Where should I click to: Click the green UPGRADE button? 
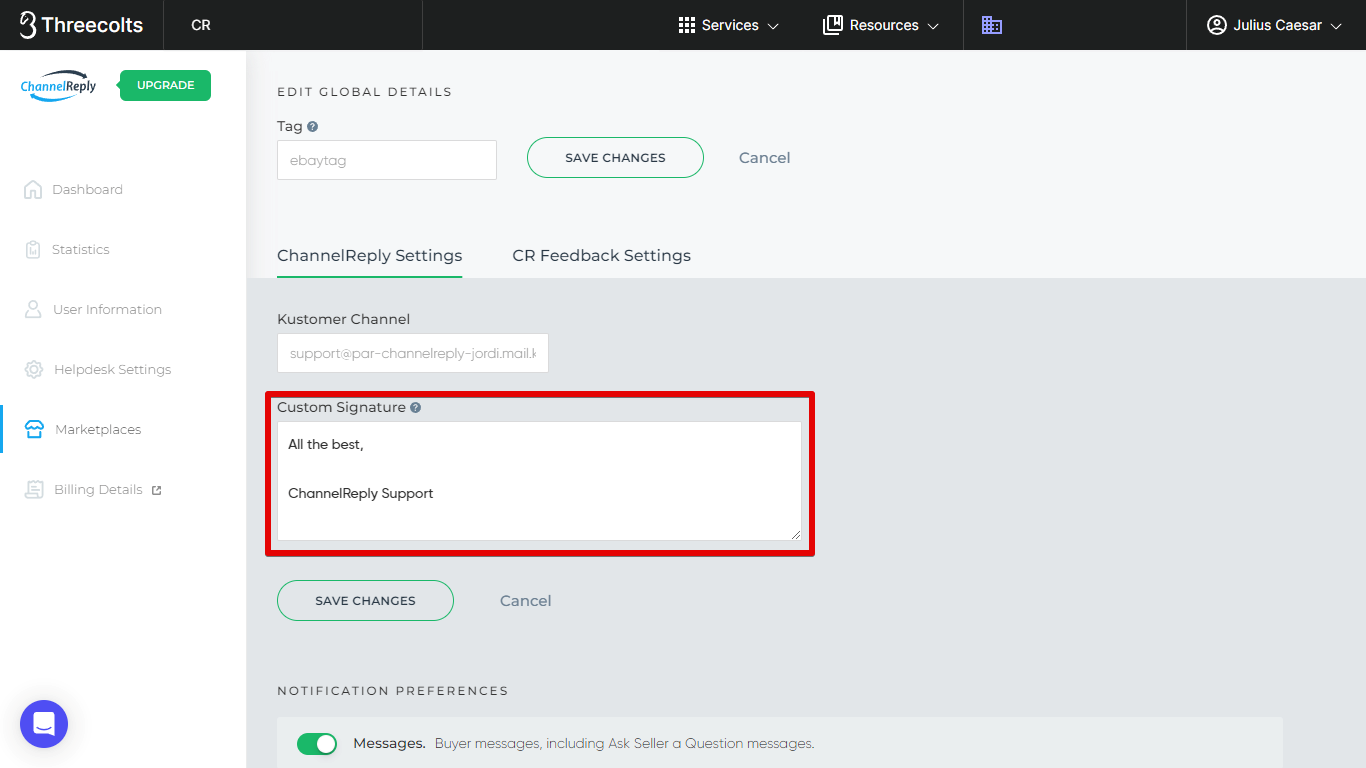pos(165,85)
